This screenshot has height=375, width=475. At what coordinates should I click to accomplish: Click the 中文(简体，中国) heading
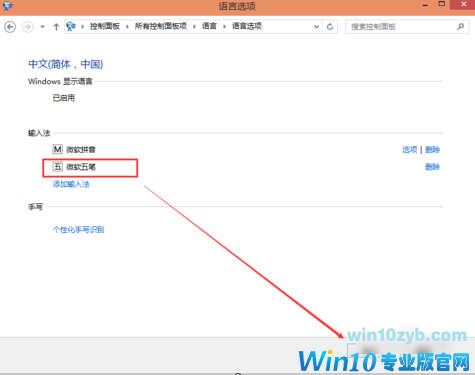(x=66, y=64)
